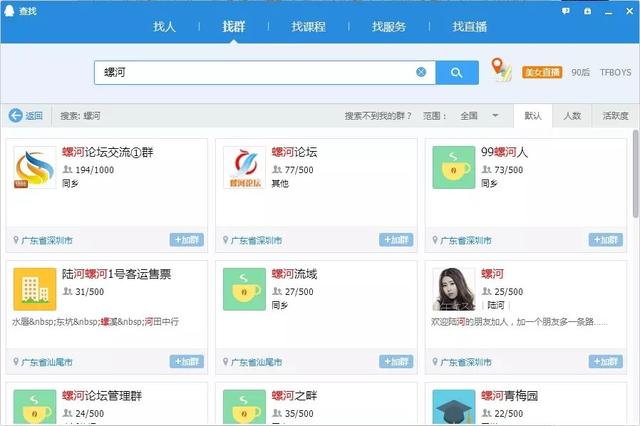This screenshot has height=426, width=640.
Task: Open the feedback speech bubble icon
Action: (x=565, y=11)
